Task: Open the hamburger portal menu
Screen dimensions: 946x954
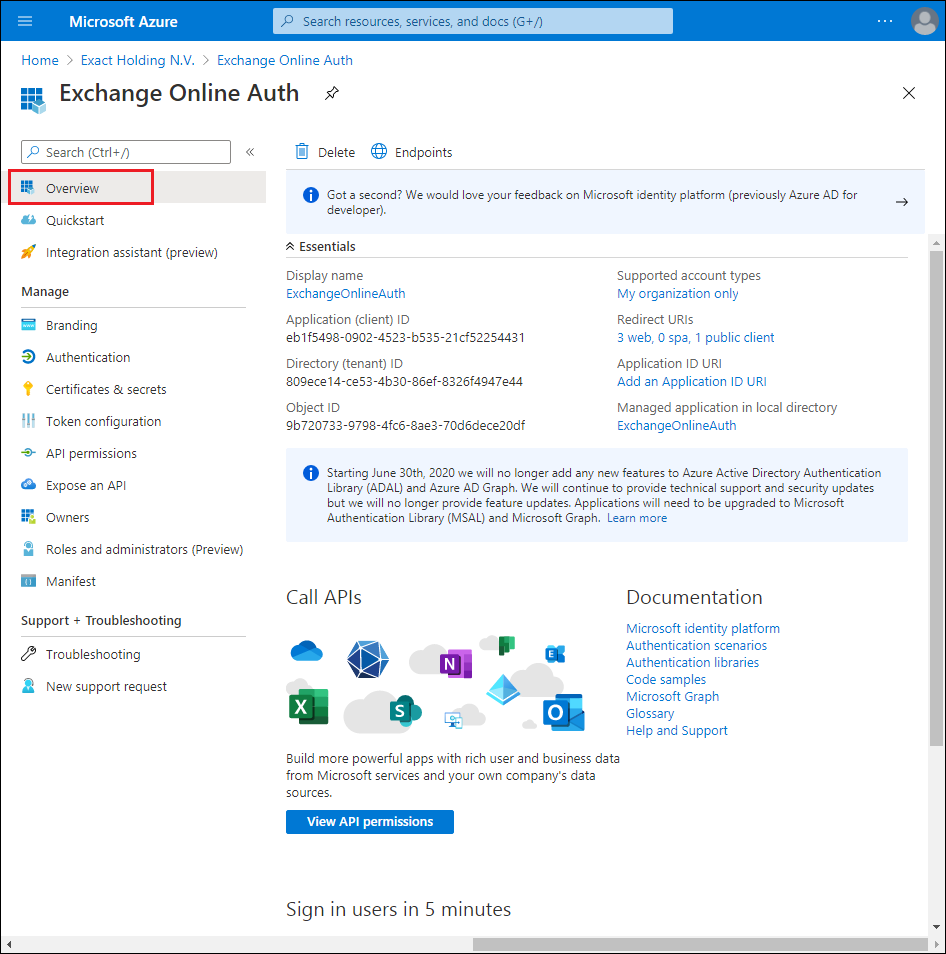Action: [25, 21]
